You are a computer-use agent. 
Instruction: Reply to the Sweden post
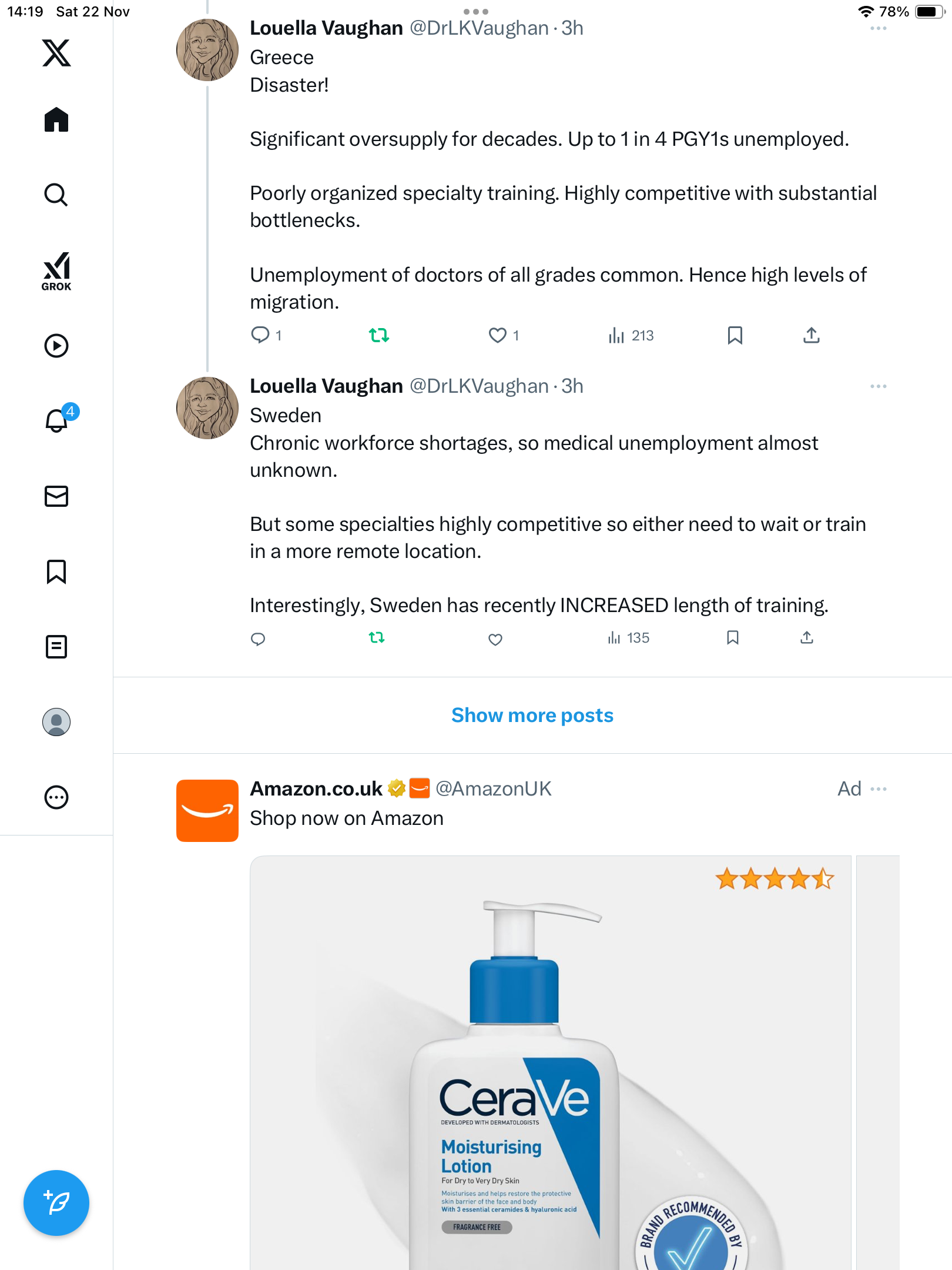(258, 639)
